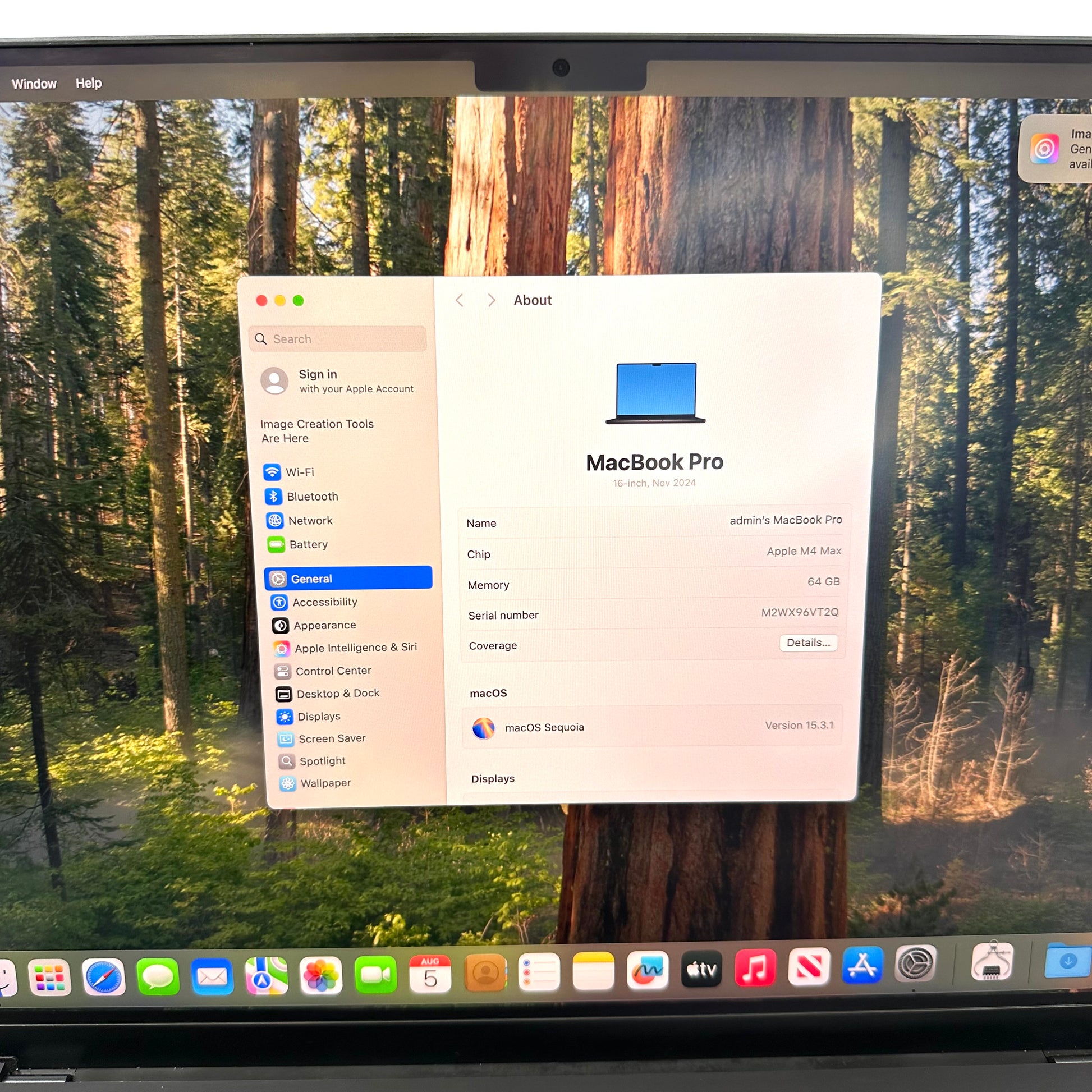Open Appearance settings
This screenshot has width=1092, height=1092.
click(x=314, y=625)
